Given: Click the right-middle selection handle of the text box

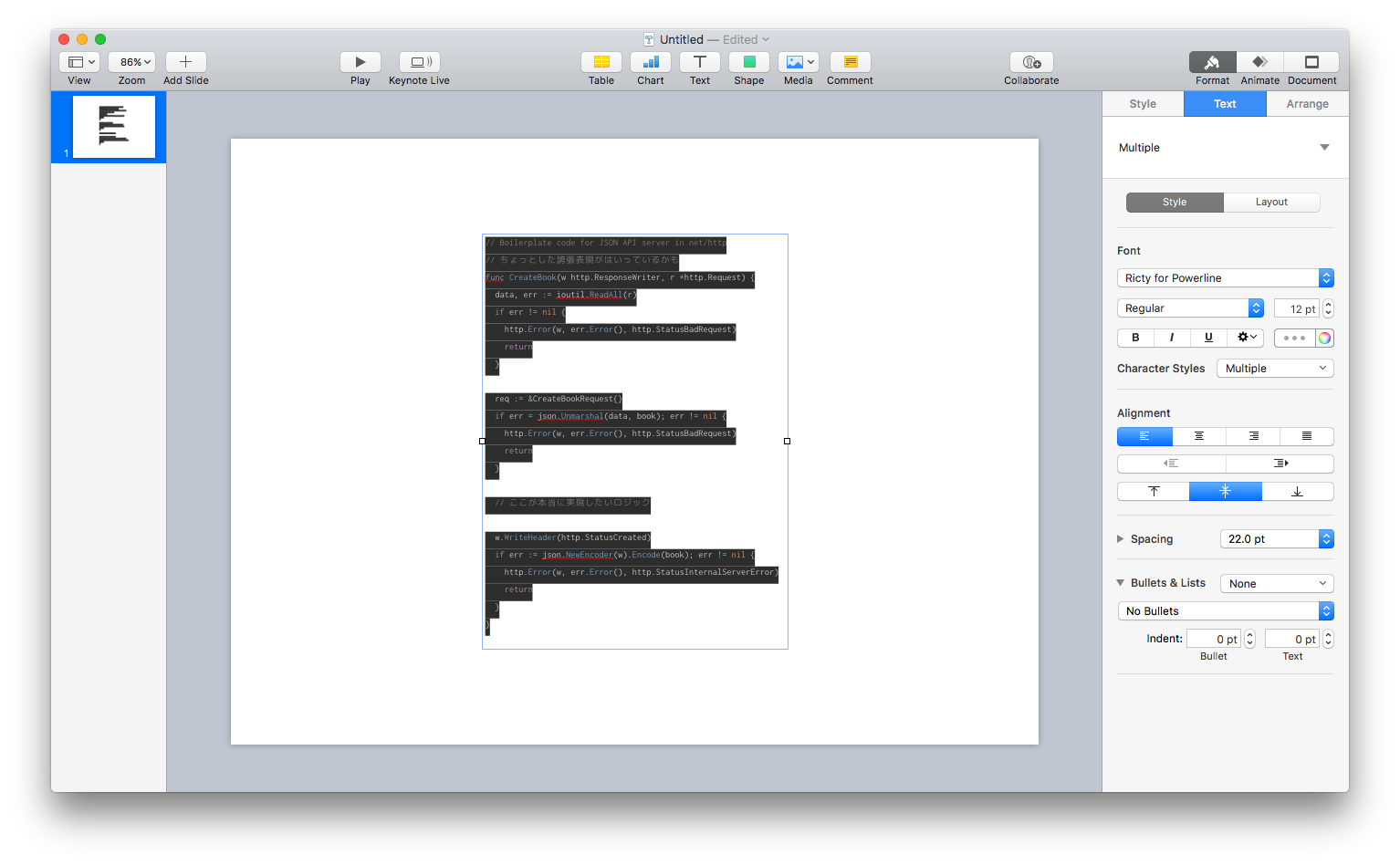Looking at the screenshot, I should click(787, 442).
